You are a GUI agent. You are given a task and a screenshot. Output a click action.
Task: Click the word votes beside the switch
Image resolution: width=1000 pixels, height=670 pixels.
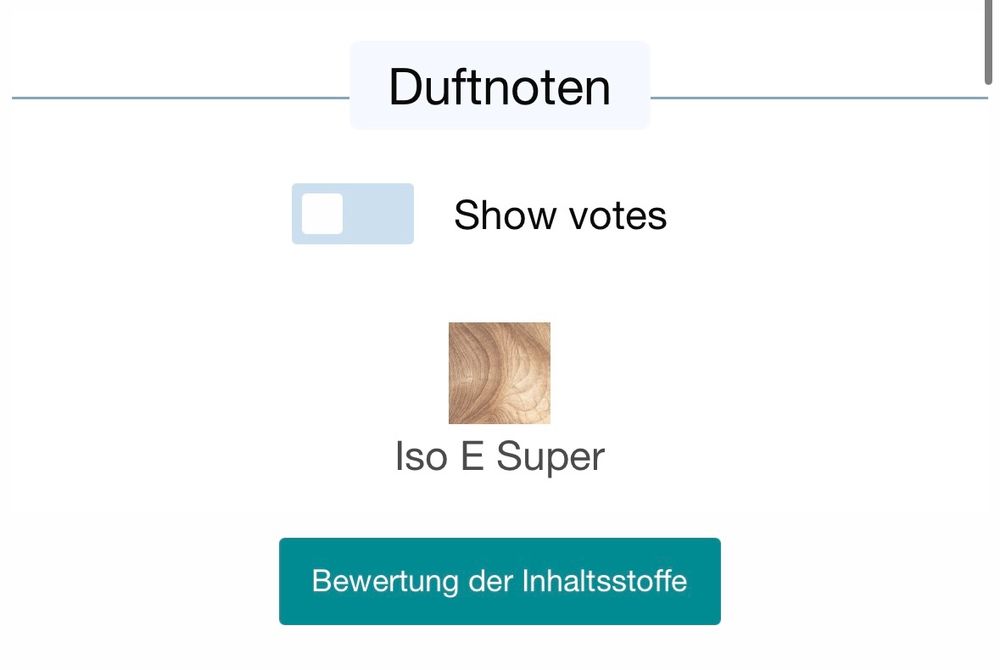(617, 215)
